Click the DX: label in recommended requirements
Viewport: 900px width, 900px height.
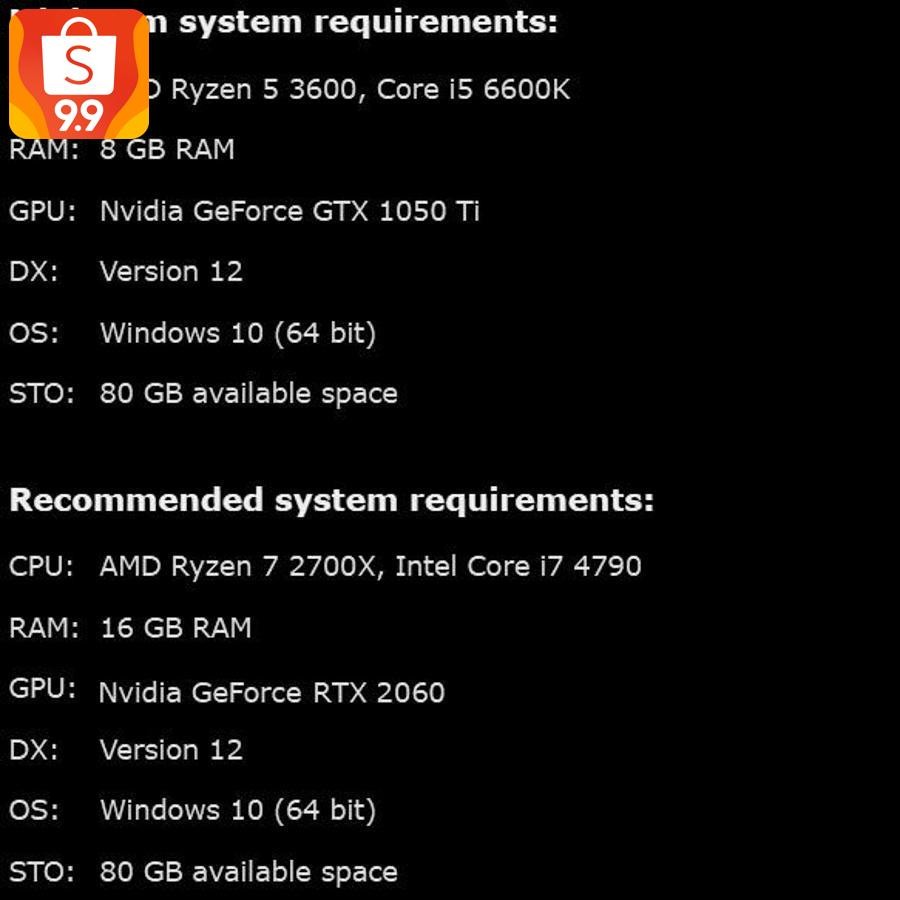point(34,750)
